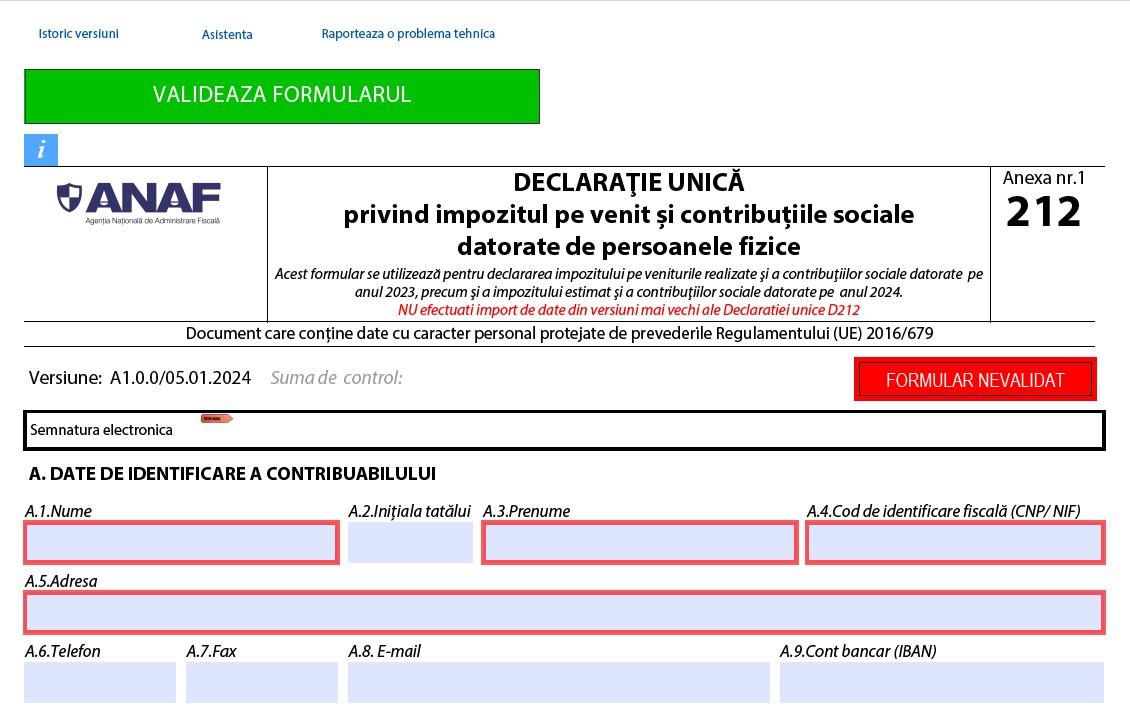Click the Cod de identificare fiscala field

point(954,543)
